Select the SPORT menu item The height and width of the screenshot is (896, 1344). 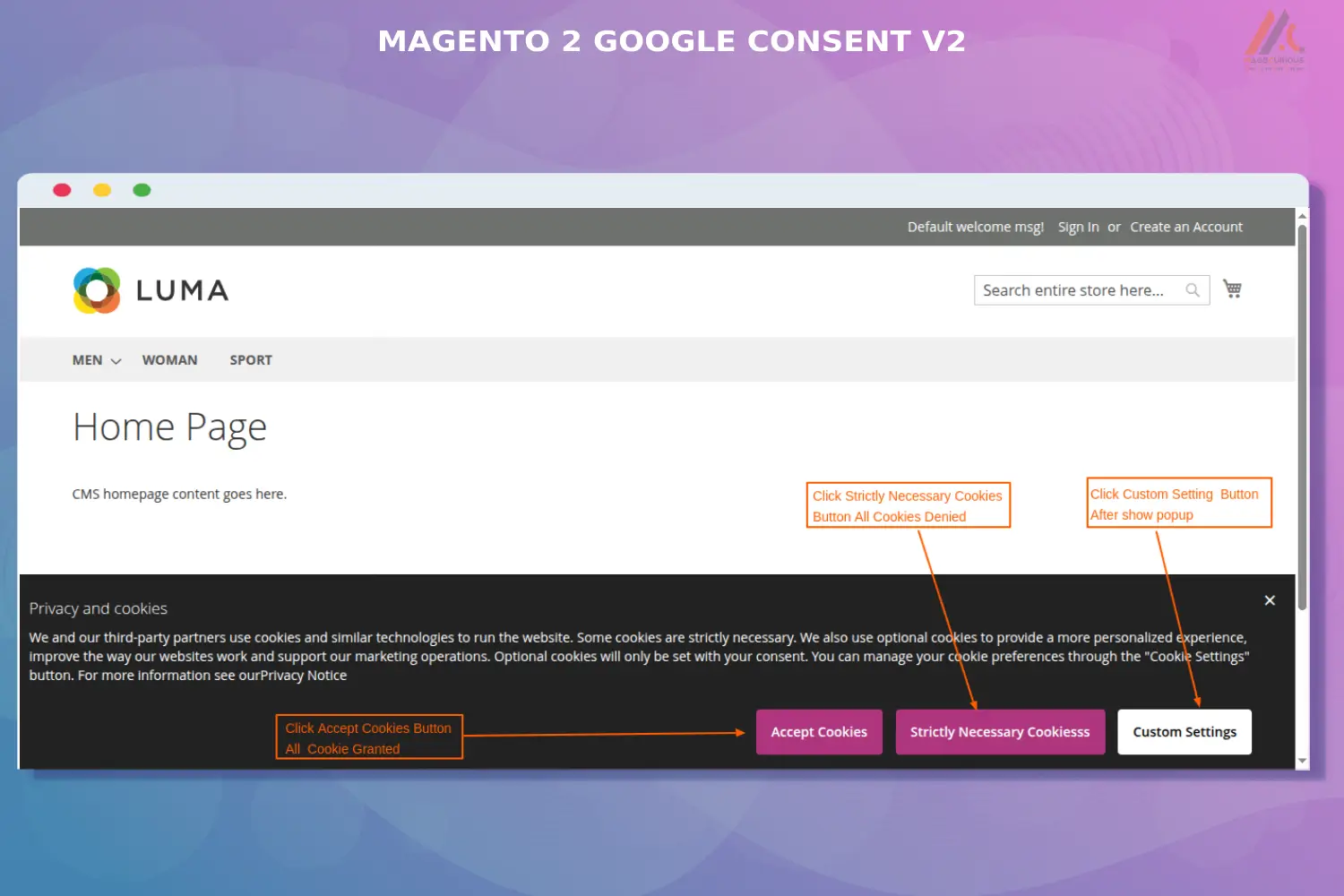(x=251, y=359)
